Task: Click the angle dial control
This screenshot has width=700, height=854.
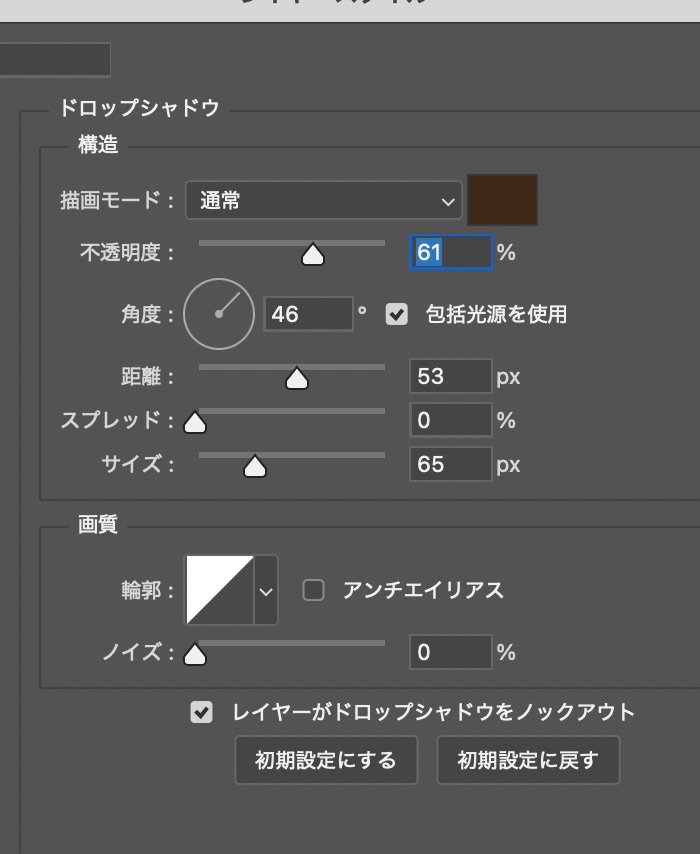Action: [x=219, y=314]
